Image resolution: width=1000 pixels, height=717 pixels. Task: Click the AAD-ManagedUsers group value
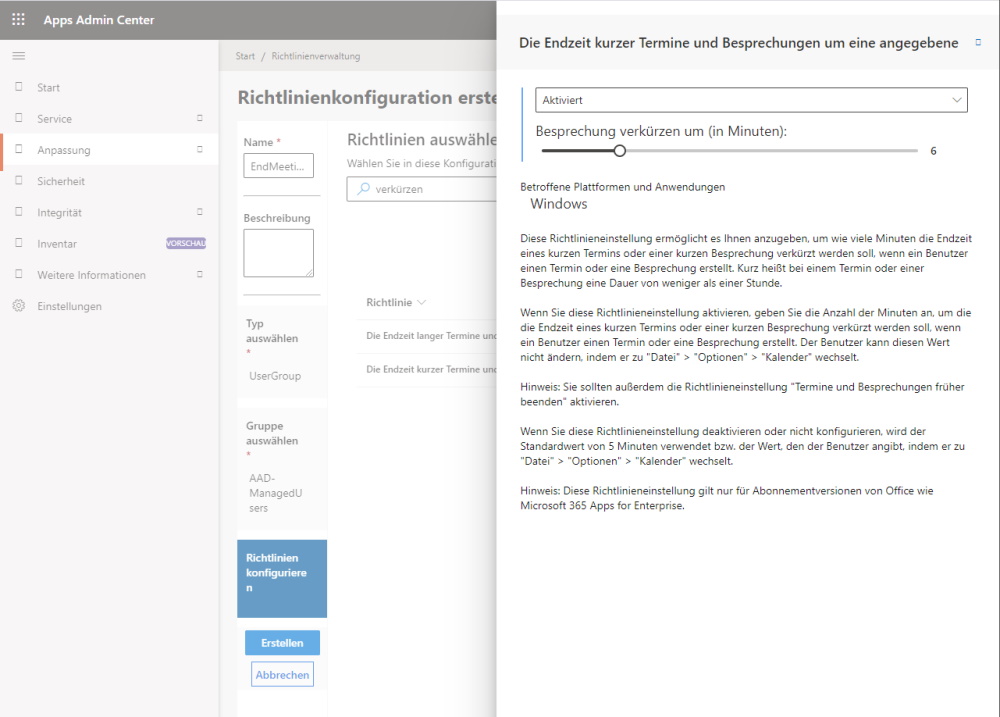(276, 493)
